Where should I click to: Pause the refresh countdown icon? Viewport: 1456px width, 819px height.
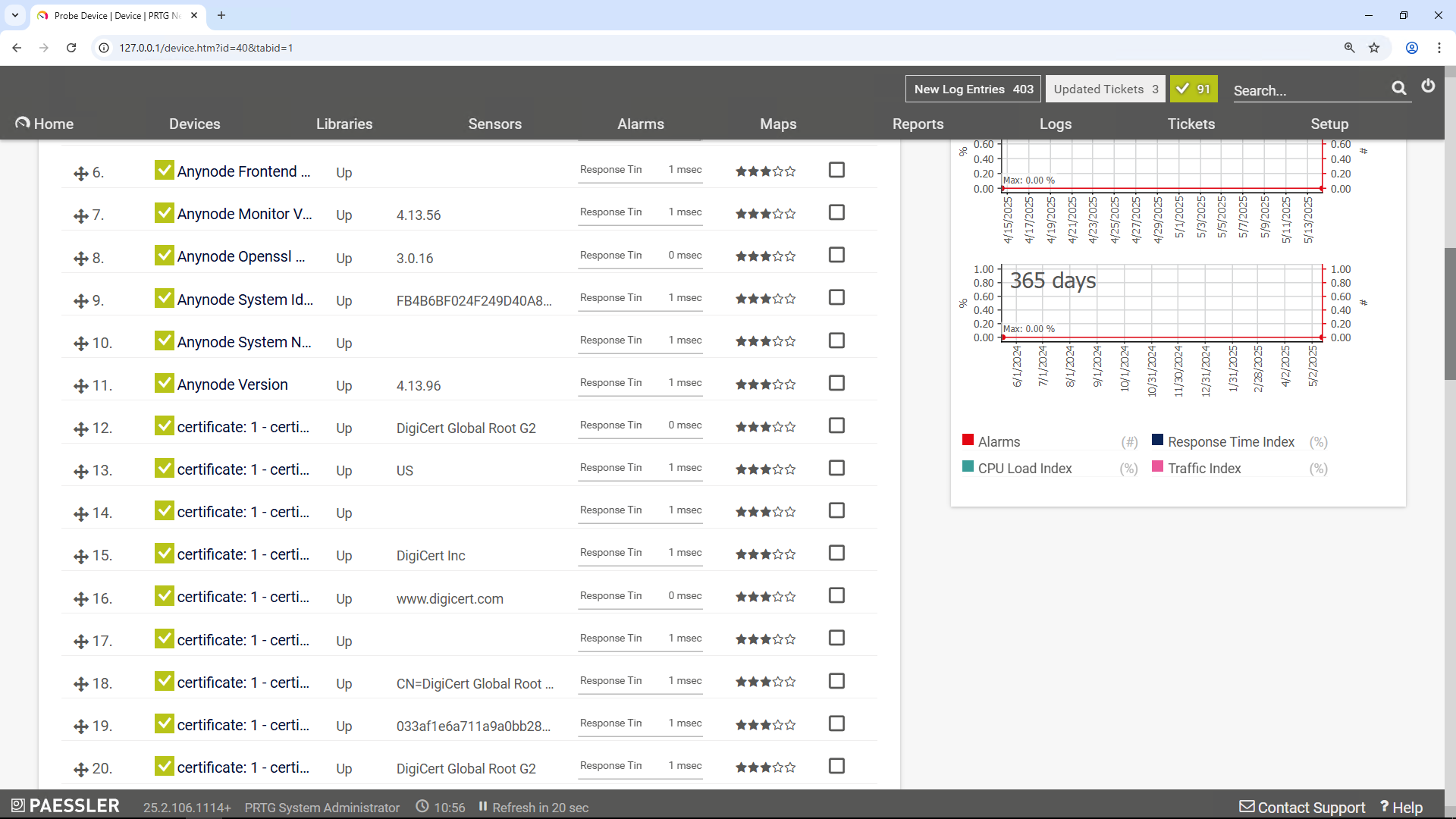pos(482,807)
